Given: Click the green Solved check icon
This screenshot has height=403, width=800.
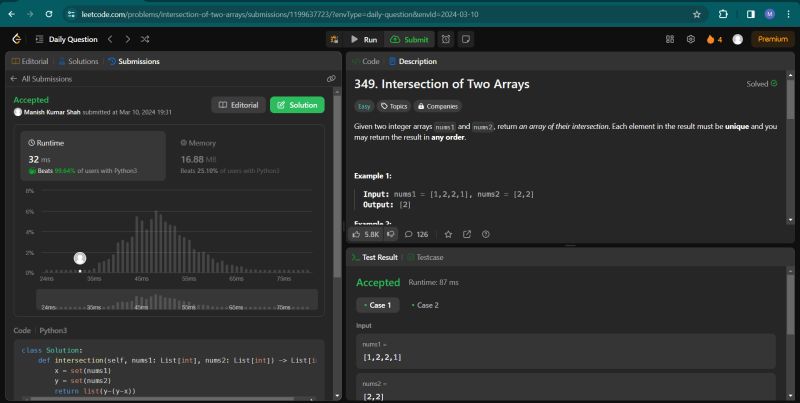Looking at the screenshot, I should coord(774,84).
